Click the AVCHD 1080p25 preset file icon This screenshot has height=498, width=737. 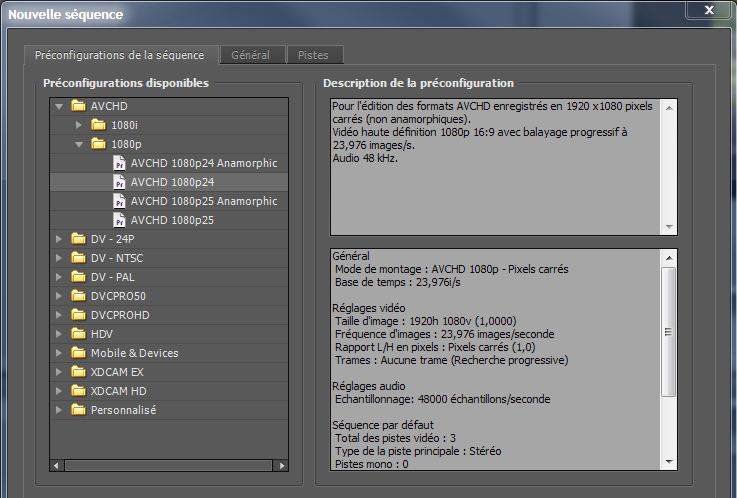[x=119, y=220]
